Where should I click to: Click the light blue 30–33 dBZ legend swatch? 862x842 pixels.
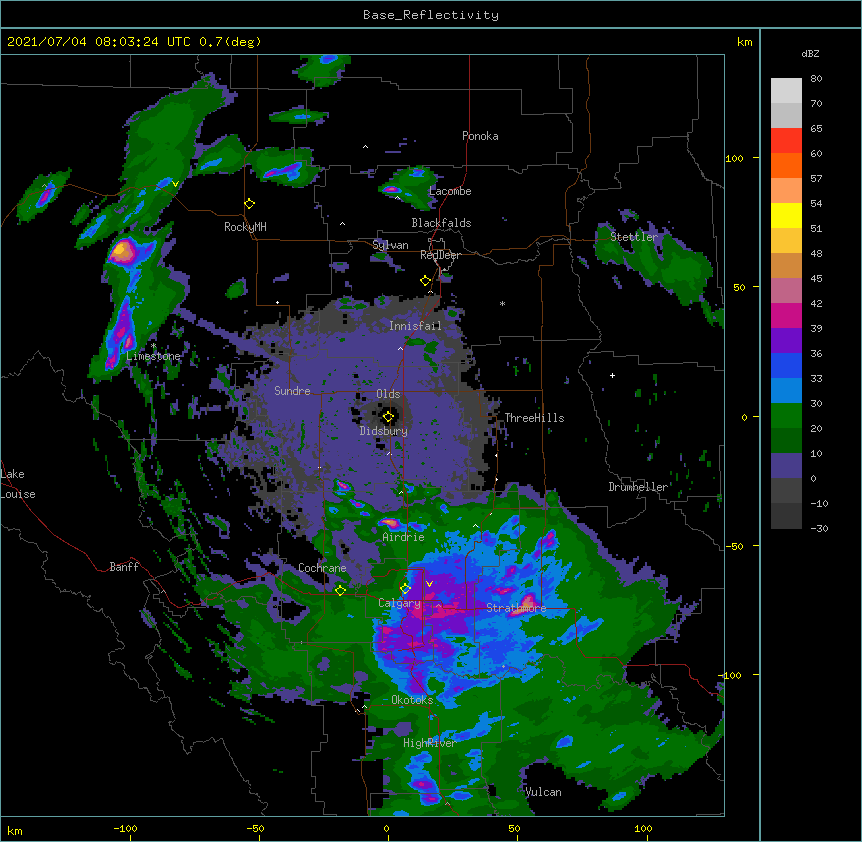coord(786,391)
